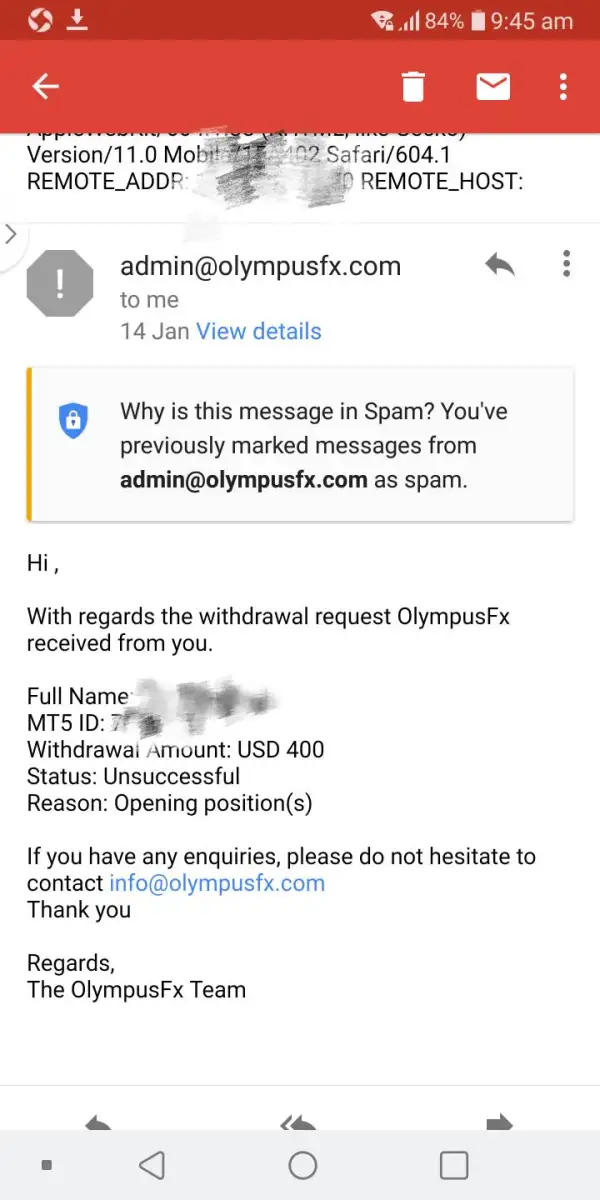
Task: Open the top toolbar overflow menu
Action: point(563,87)
